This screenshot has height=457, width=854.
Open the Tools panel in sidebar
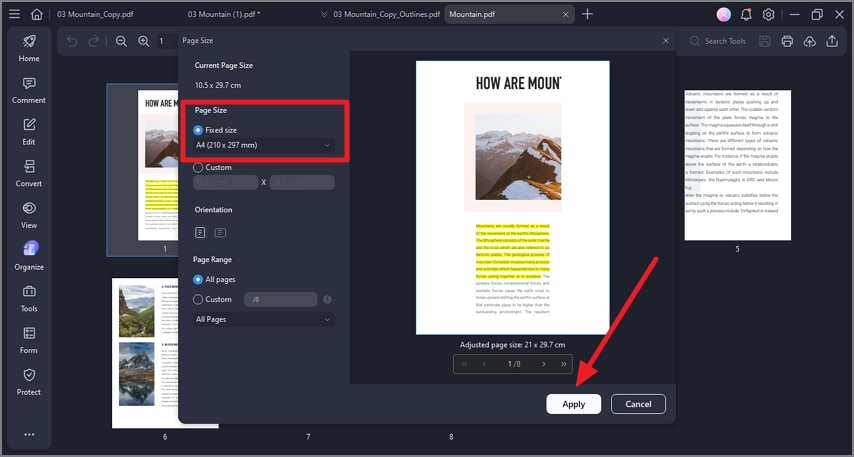pyautogui.click(x=29, y=298)
